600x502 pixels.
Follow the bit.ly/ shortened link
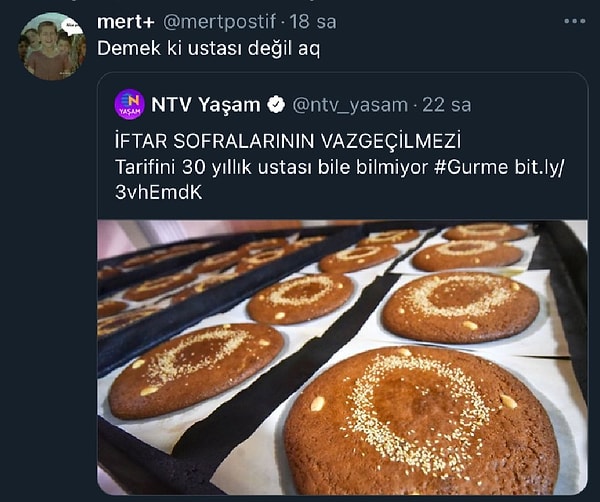click(x=540, y=167)
